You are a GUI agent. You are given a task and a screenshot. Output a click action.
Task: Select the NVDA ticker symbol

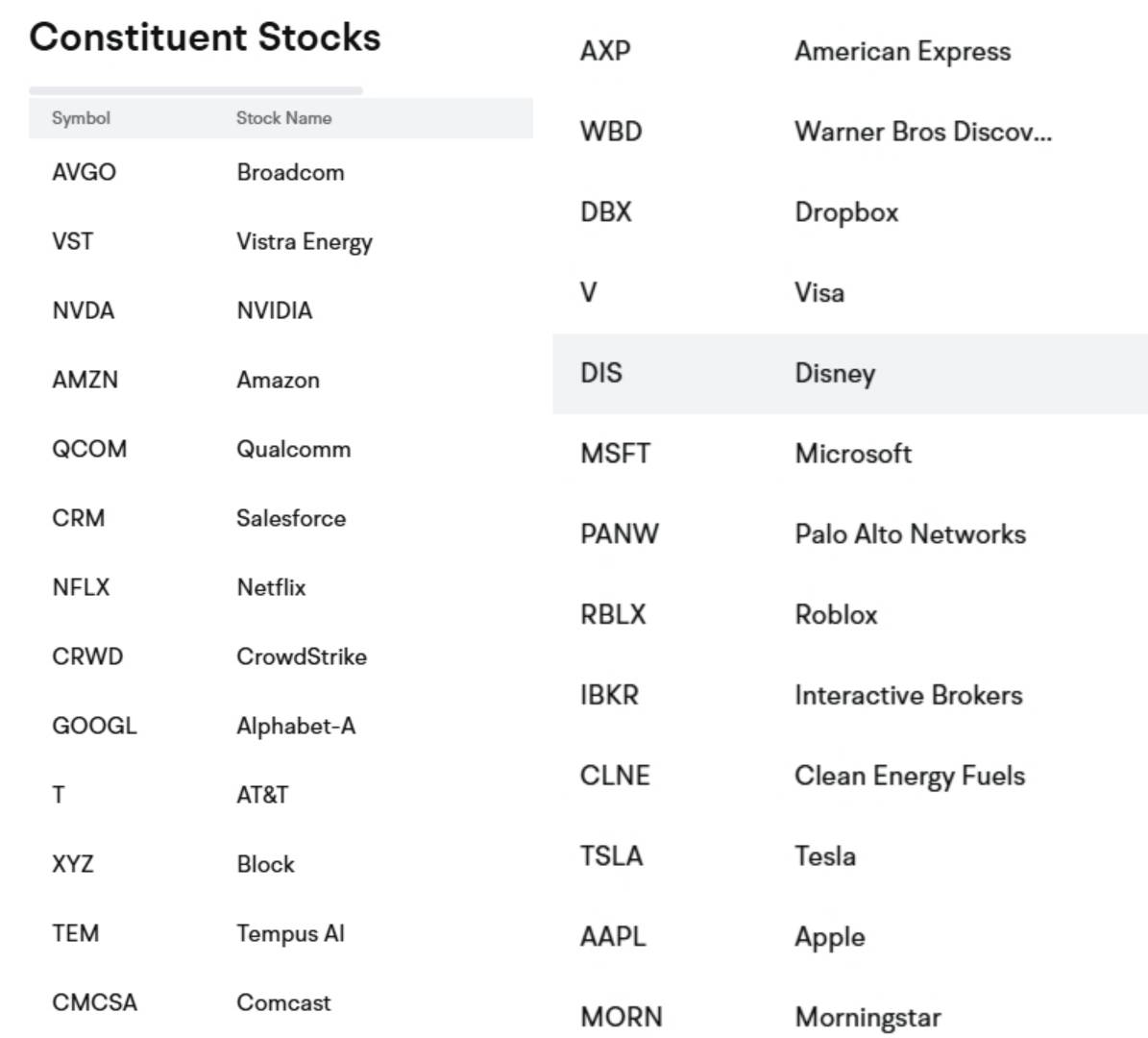[x=83, y=311]
